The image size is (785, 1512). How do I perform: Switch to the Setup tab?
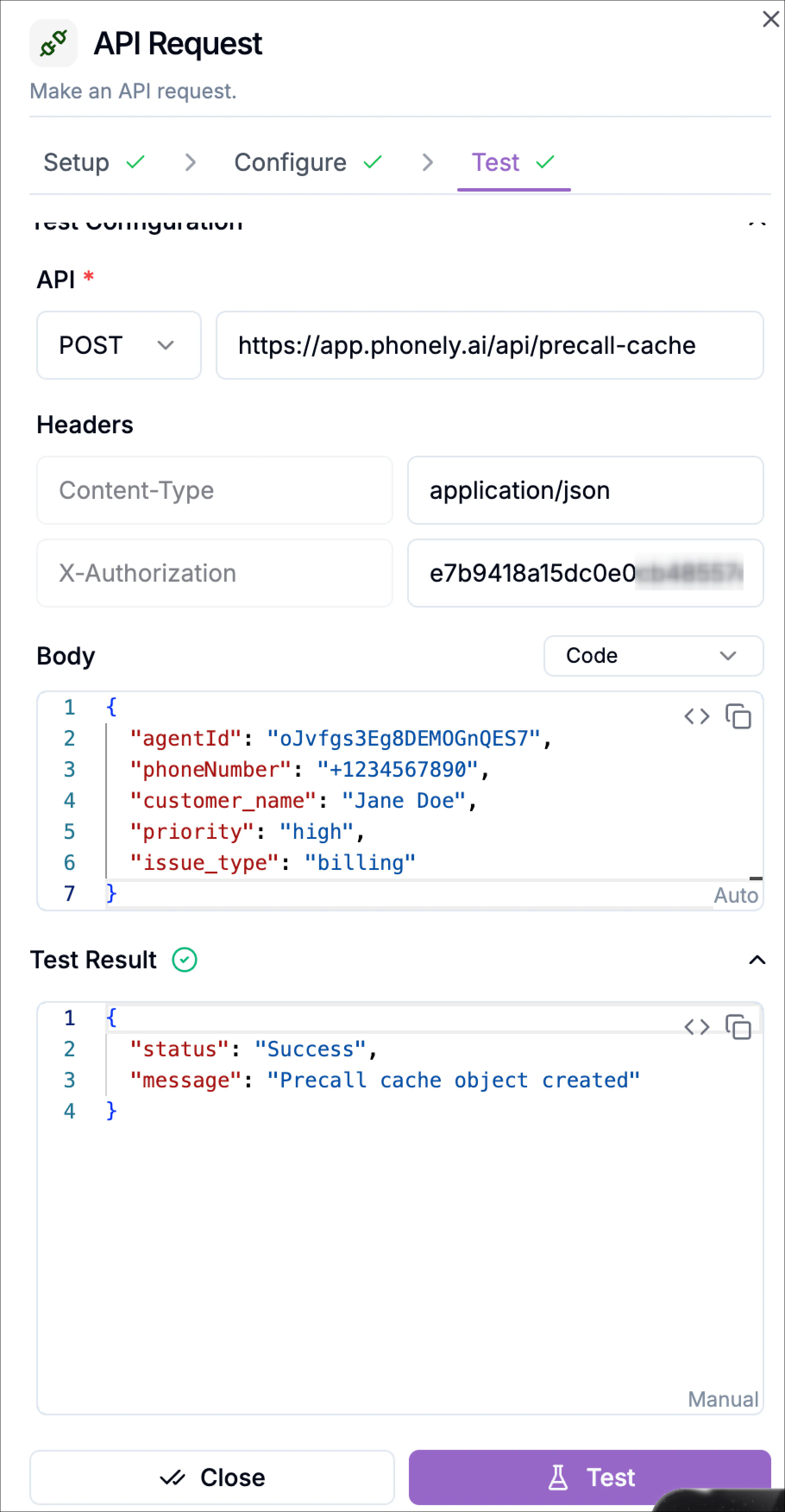coord(76,162)
